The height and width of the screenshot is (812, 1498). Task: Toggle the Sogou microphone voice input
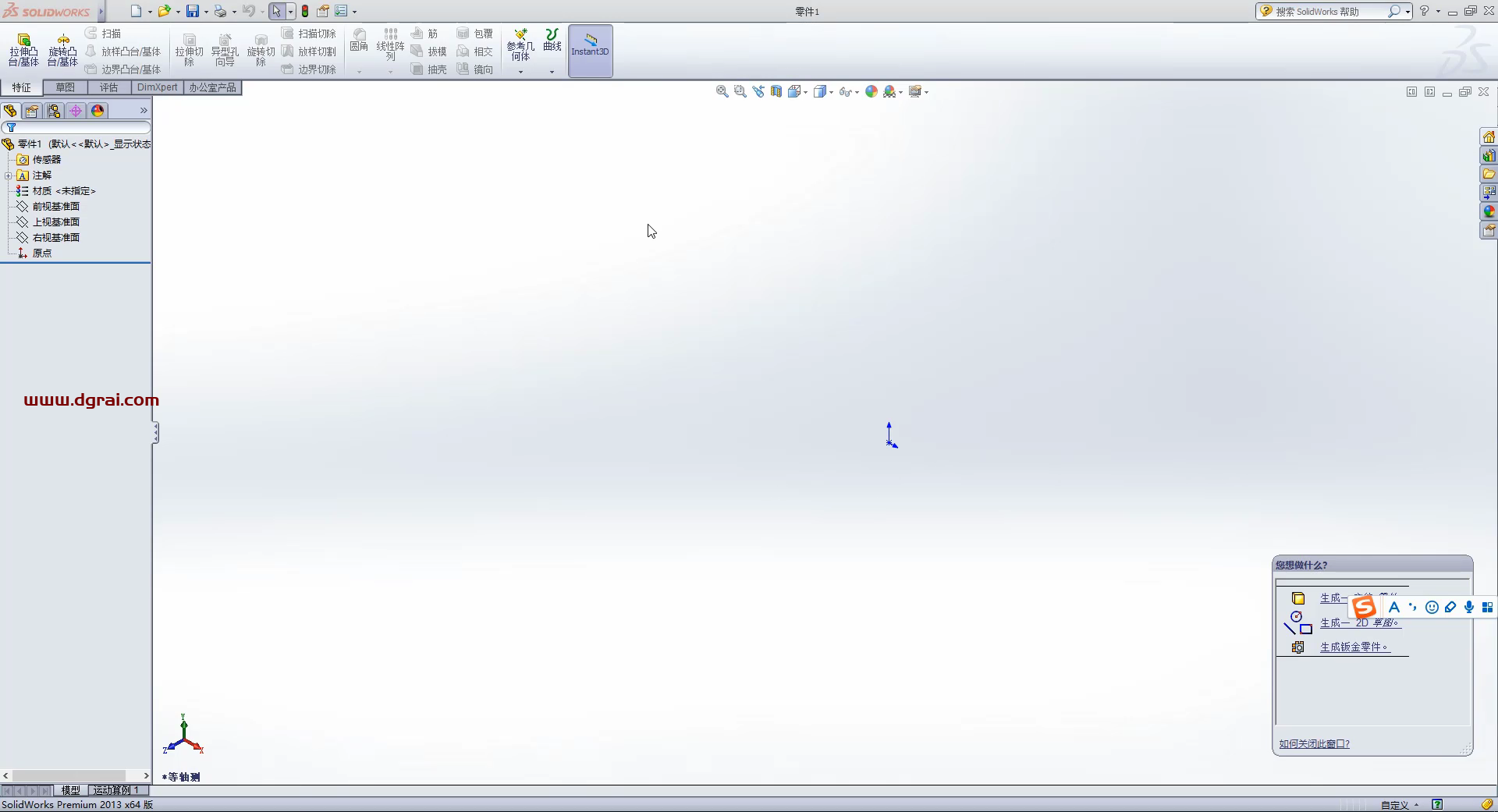[1469, 607]
